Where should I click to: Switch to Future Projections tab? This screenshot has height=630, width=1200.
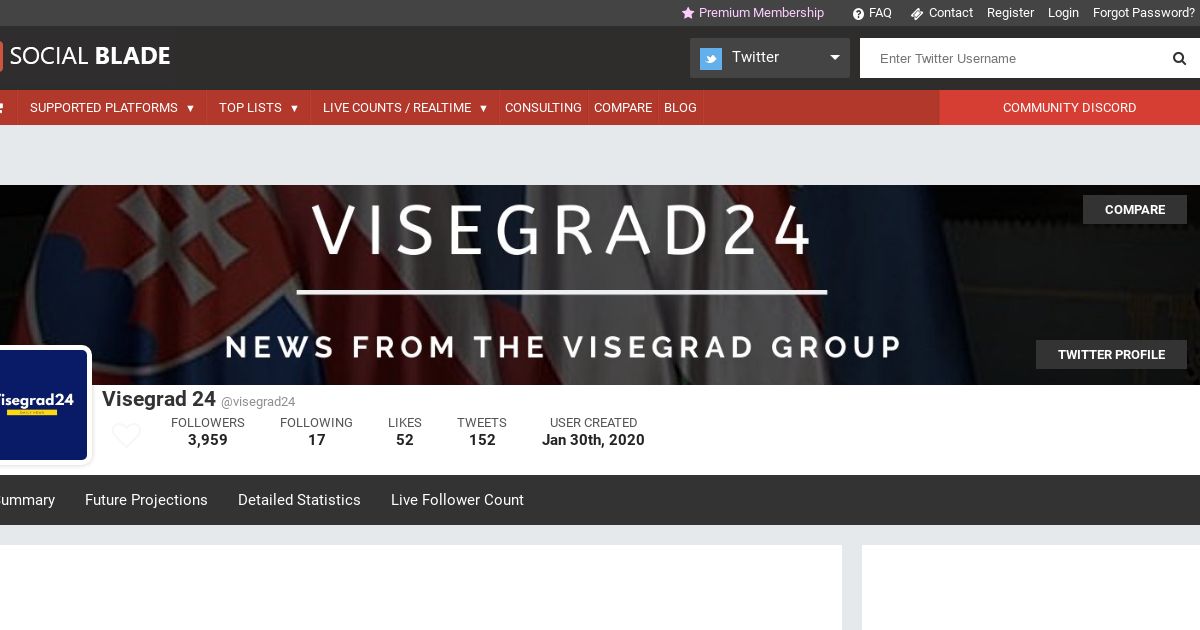point(146,500)
